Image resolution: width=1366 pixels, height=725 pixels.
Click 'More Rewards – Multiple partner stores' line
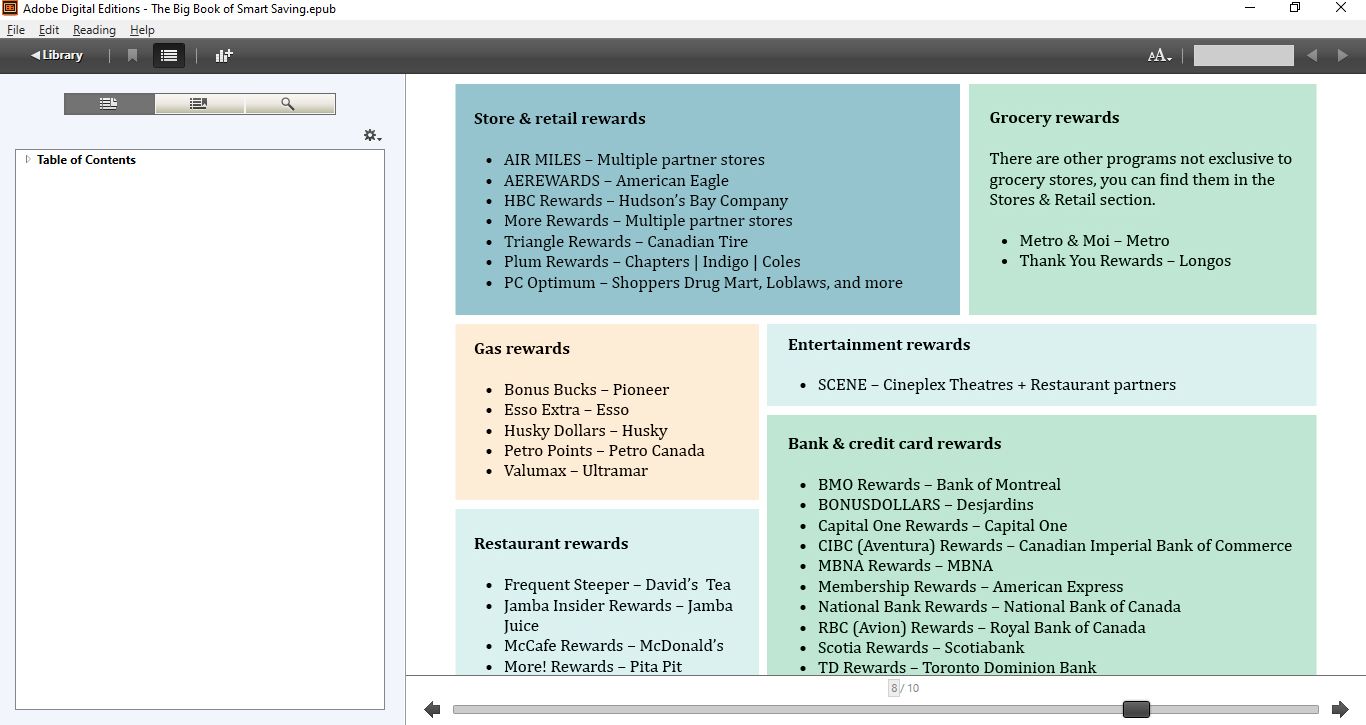click(648, 221)
